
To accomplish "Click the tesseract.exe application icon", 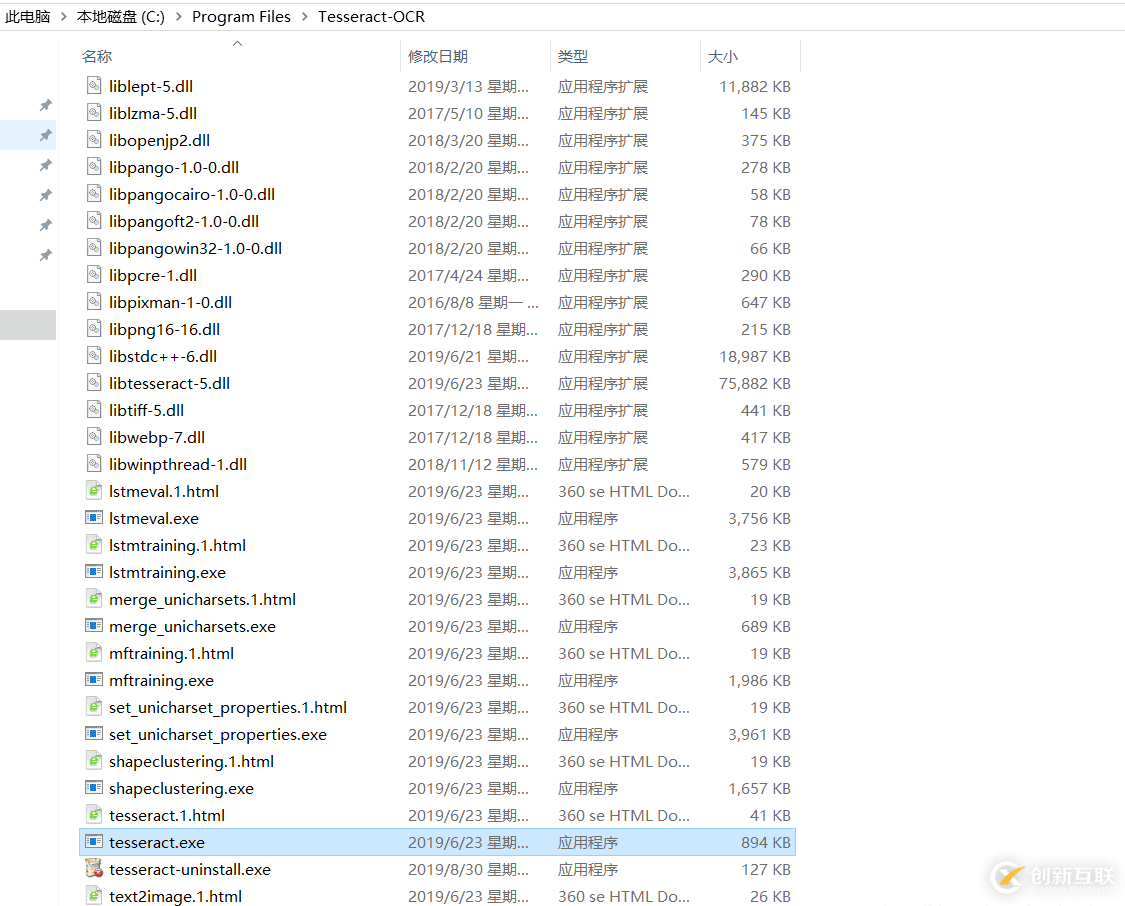I will 94,842.
